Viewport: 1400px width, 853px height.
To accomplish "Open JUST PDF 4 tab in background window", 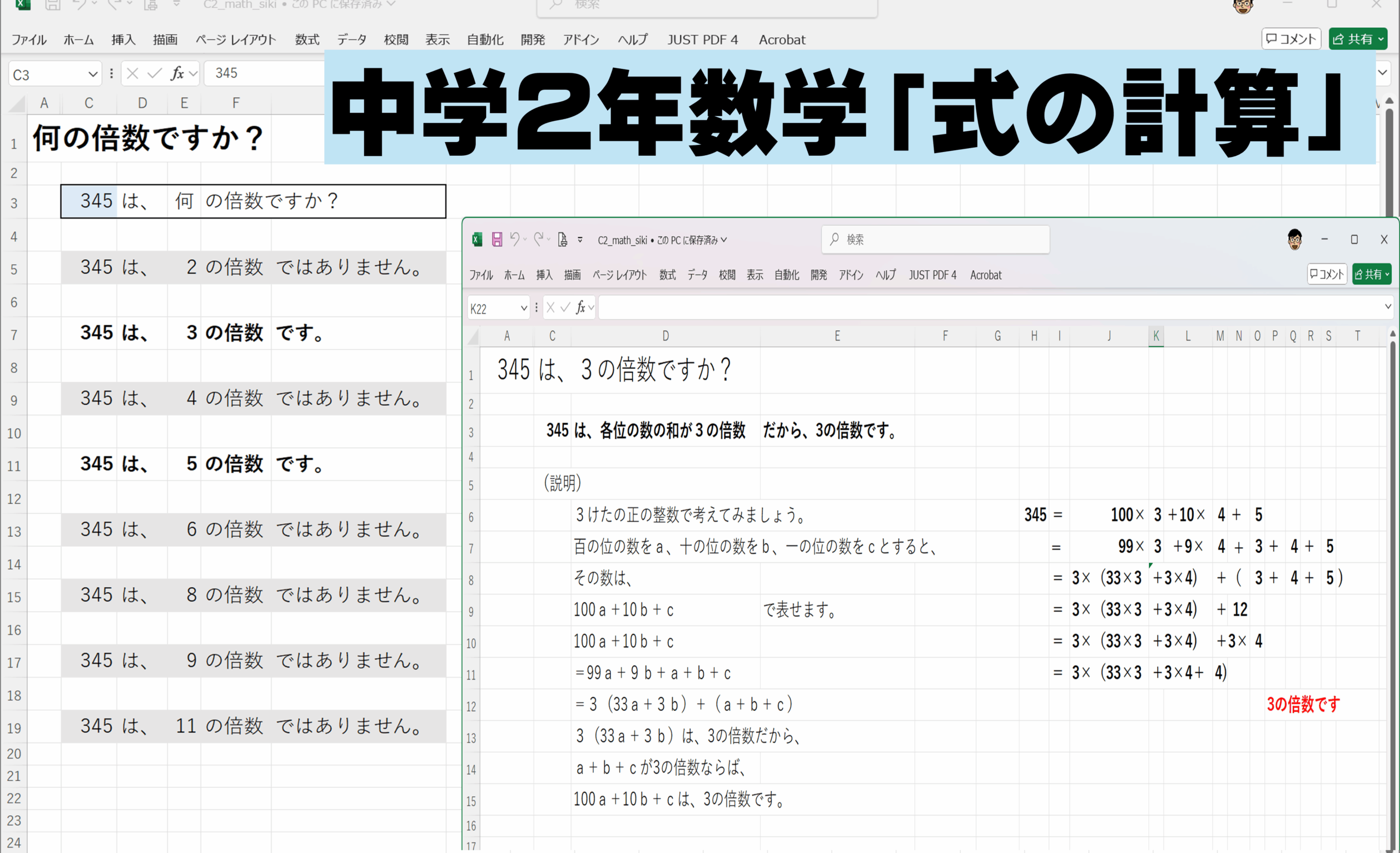I will point(702,40).
